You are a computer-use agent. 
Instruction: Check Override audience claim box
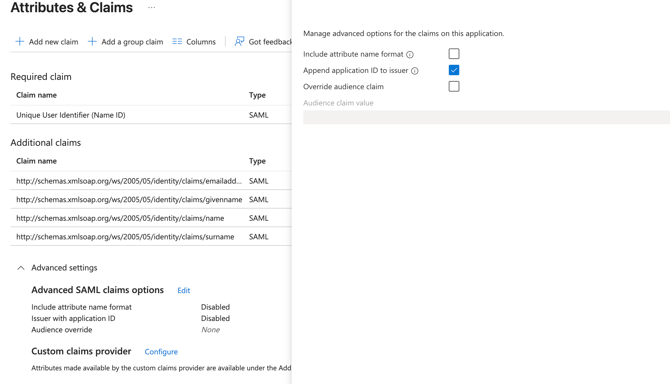click(x=454, y=86)
